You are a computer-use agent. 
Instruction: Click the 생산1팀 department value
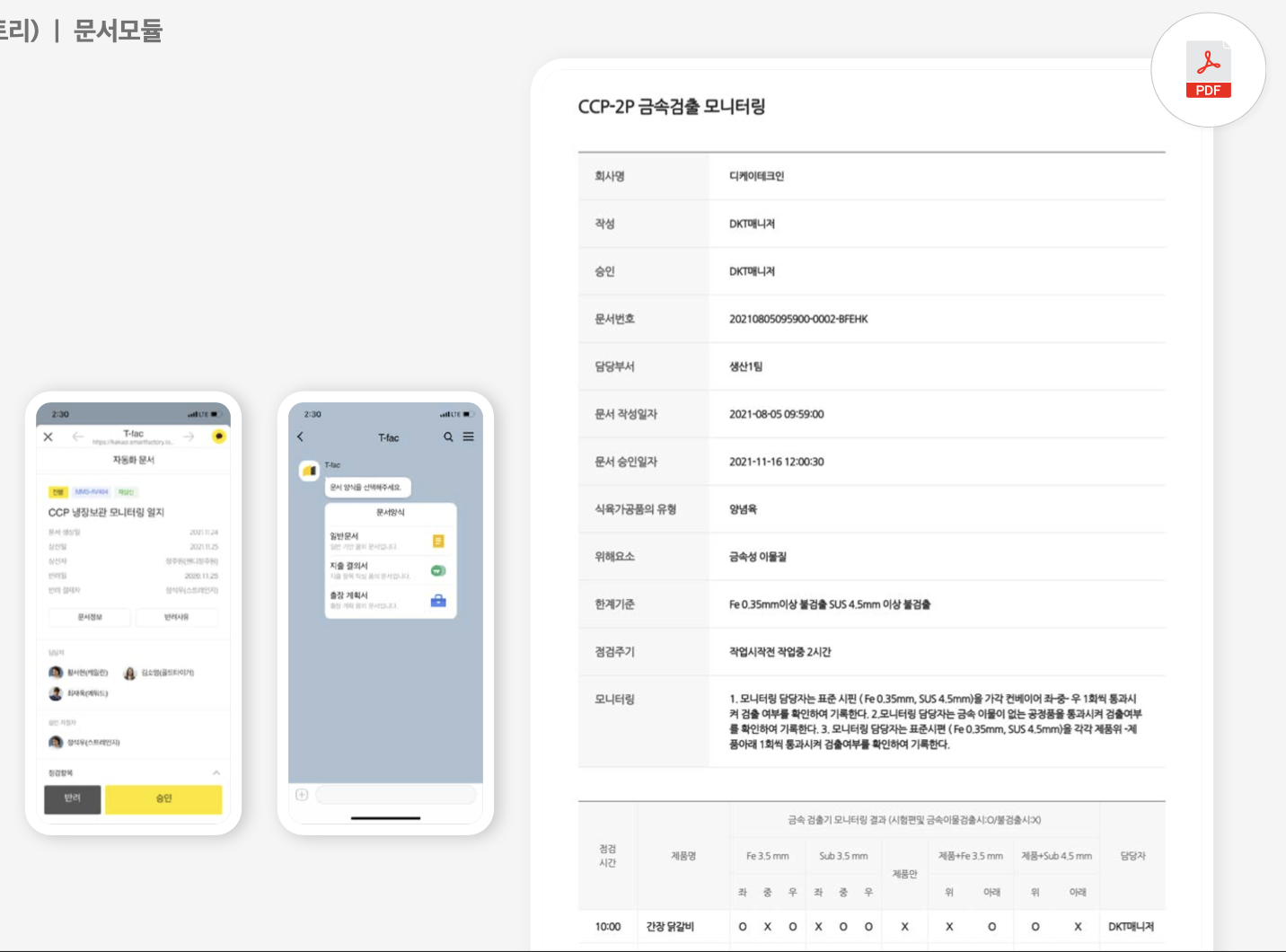point(745,366)
